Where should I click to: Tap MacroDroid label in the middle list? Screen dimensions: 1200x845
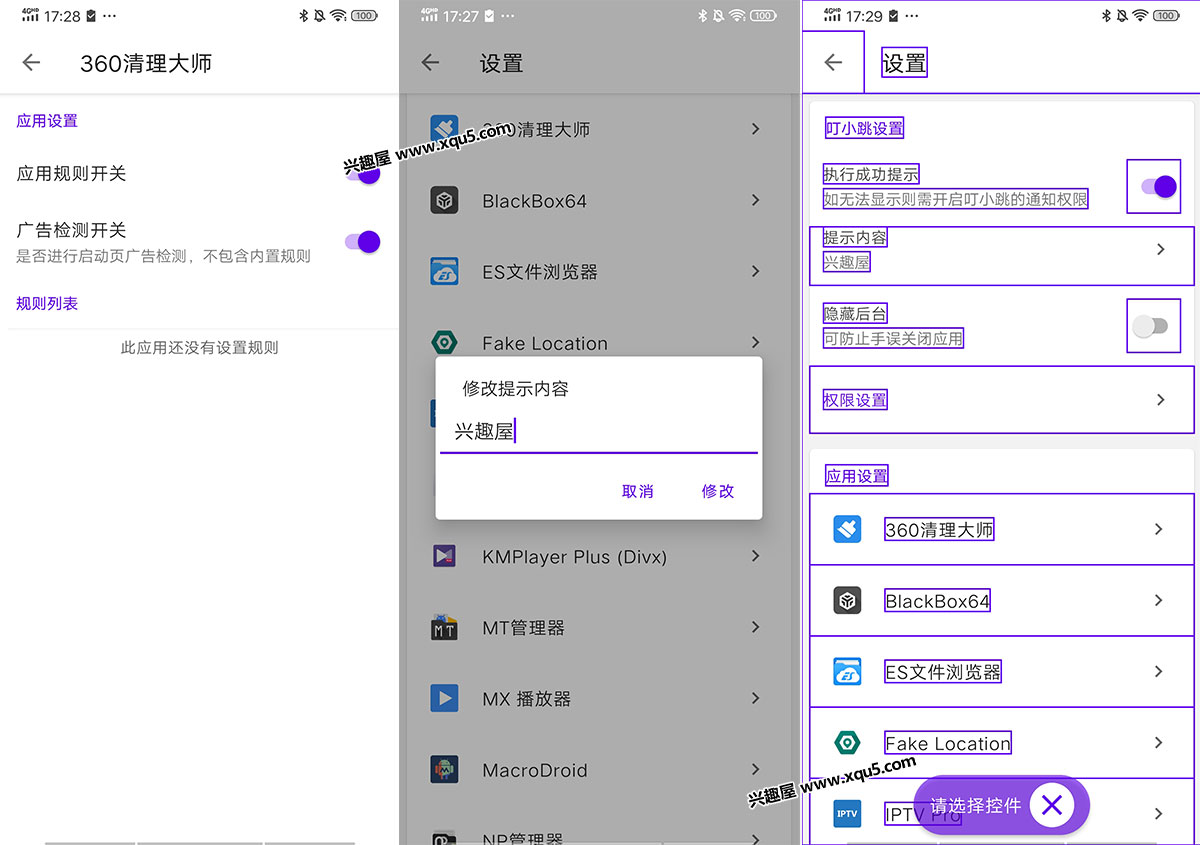[x=535, y=771]
